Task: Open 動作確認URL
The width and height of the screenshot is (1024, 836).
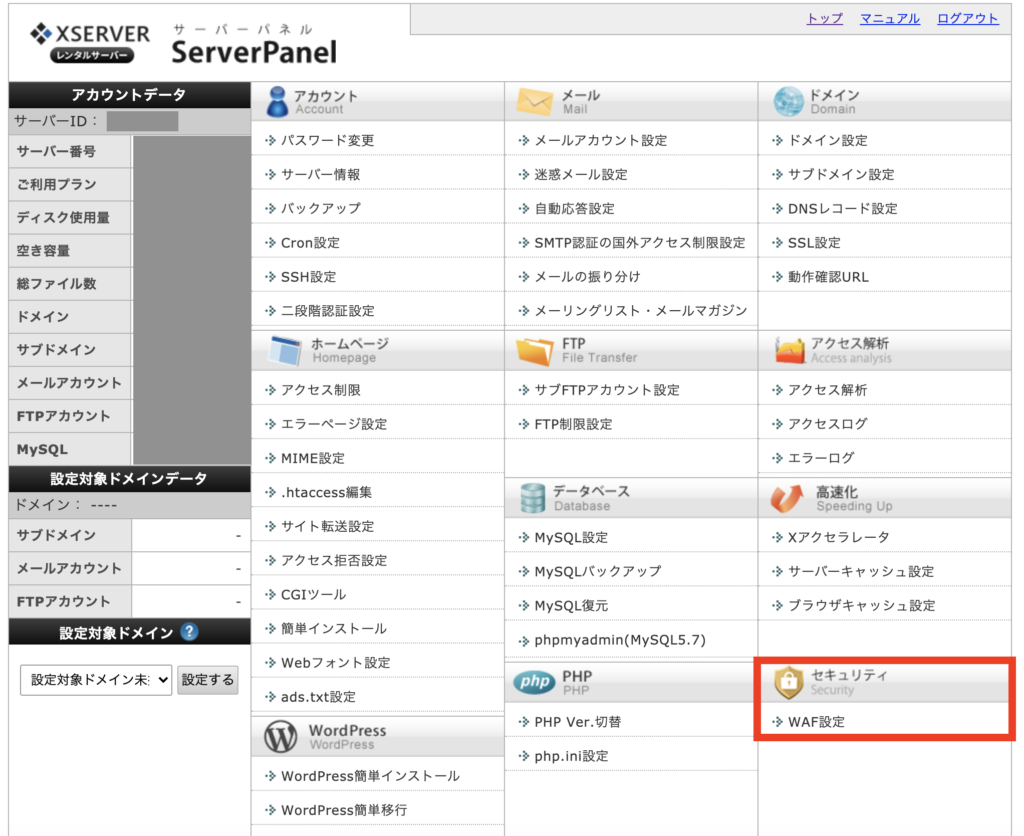Action: [828, 277]
